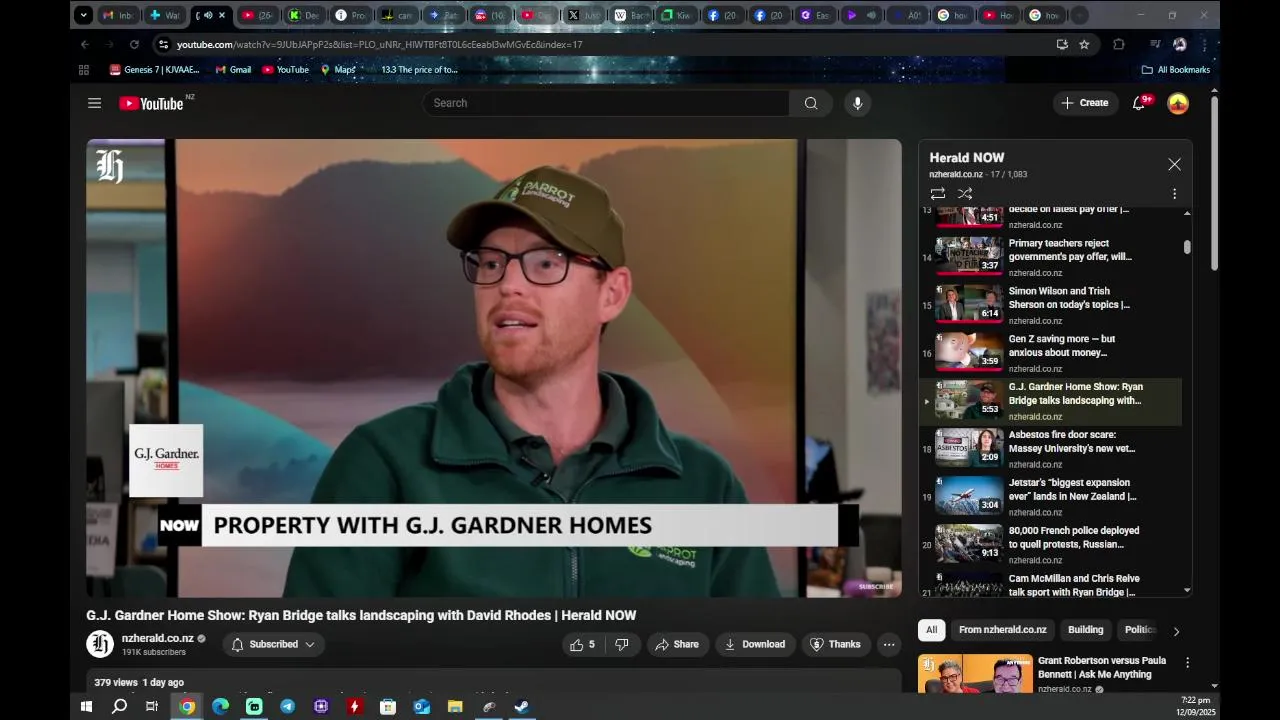Image resolution: width=1280 pixels, height=720 pixels.
Task: Bookmark this page with the star icon
Action: [x=1084, y=44]
